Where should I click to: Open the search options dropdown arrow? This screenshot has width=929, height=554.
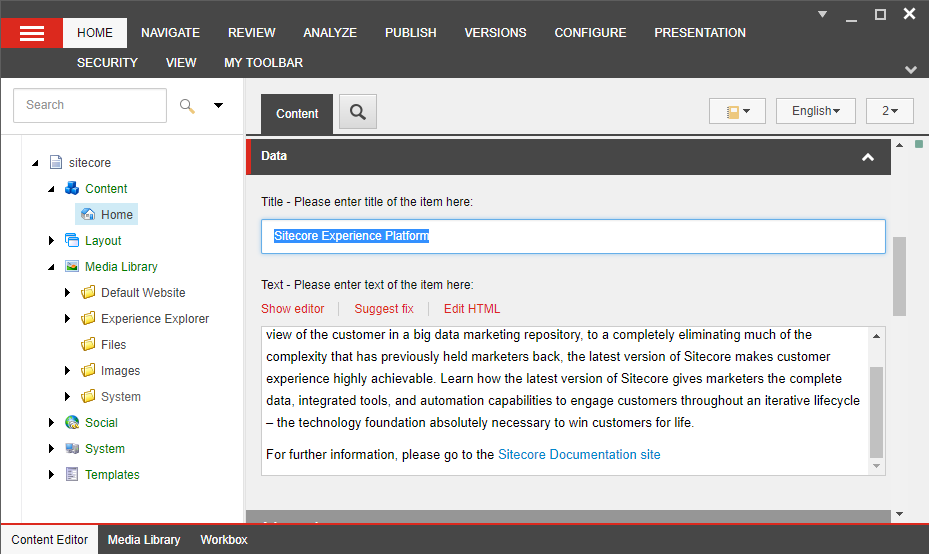pos(218,105)
